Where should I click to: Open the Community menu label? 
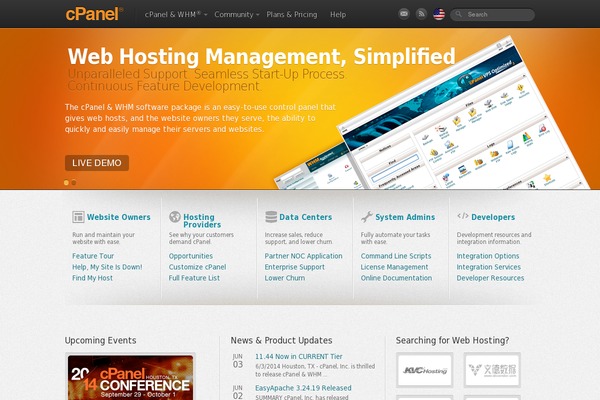click(234, 15)
